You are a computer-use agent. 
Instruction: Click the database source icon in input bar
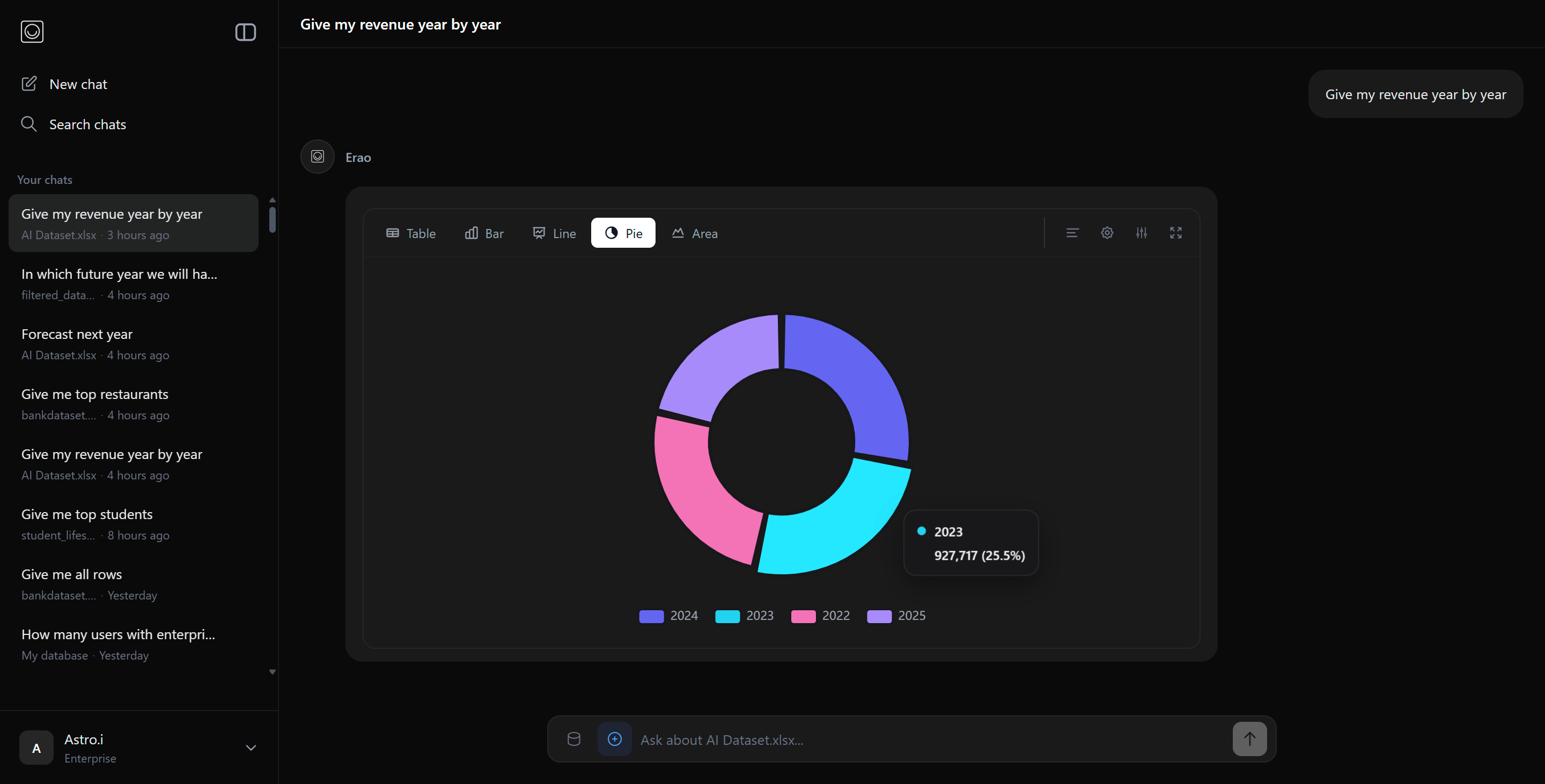click(573, 739)
